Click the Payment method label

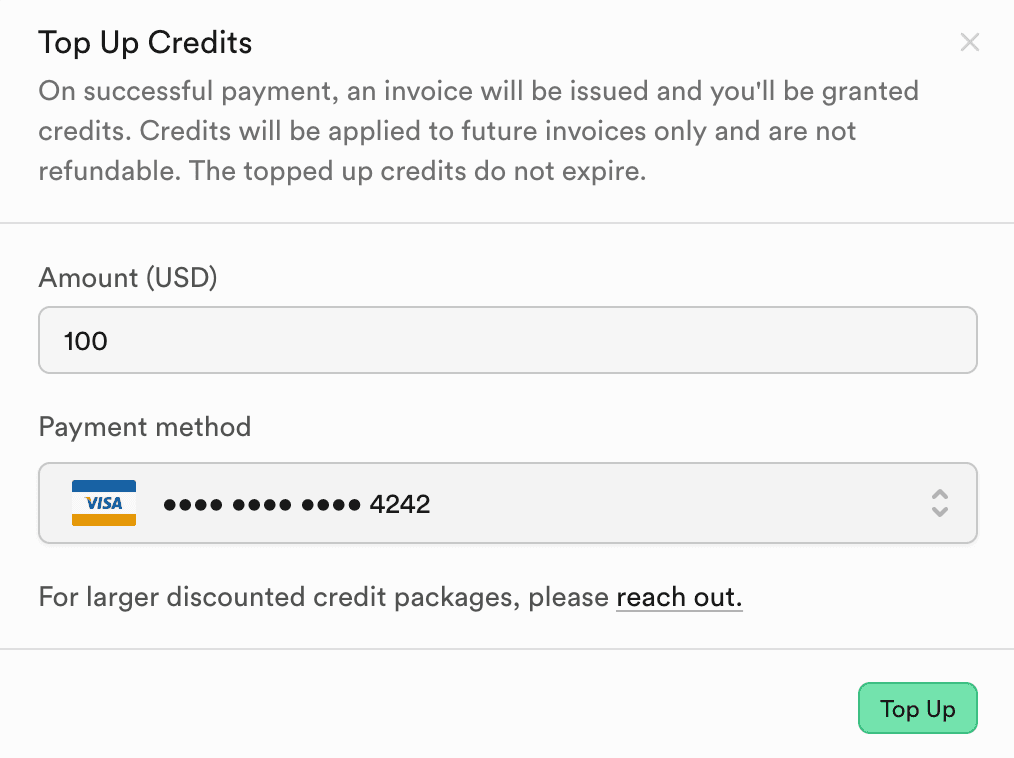(145, 427)
